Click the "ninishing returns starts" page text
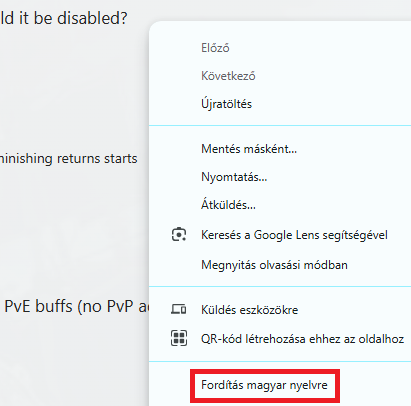The width and height of the screenshot is (411, 406). [68, 158]
